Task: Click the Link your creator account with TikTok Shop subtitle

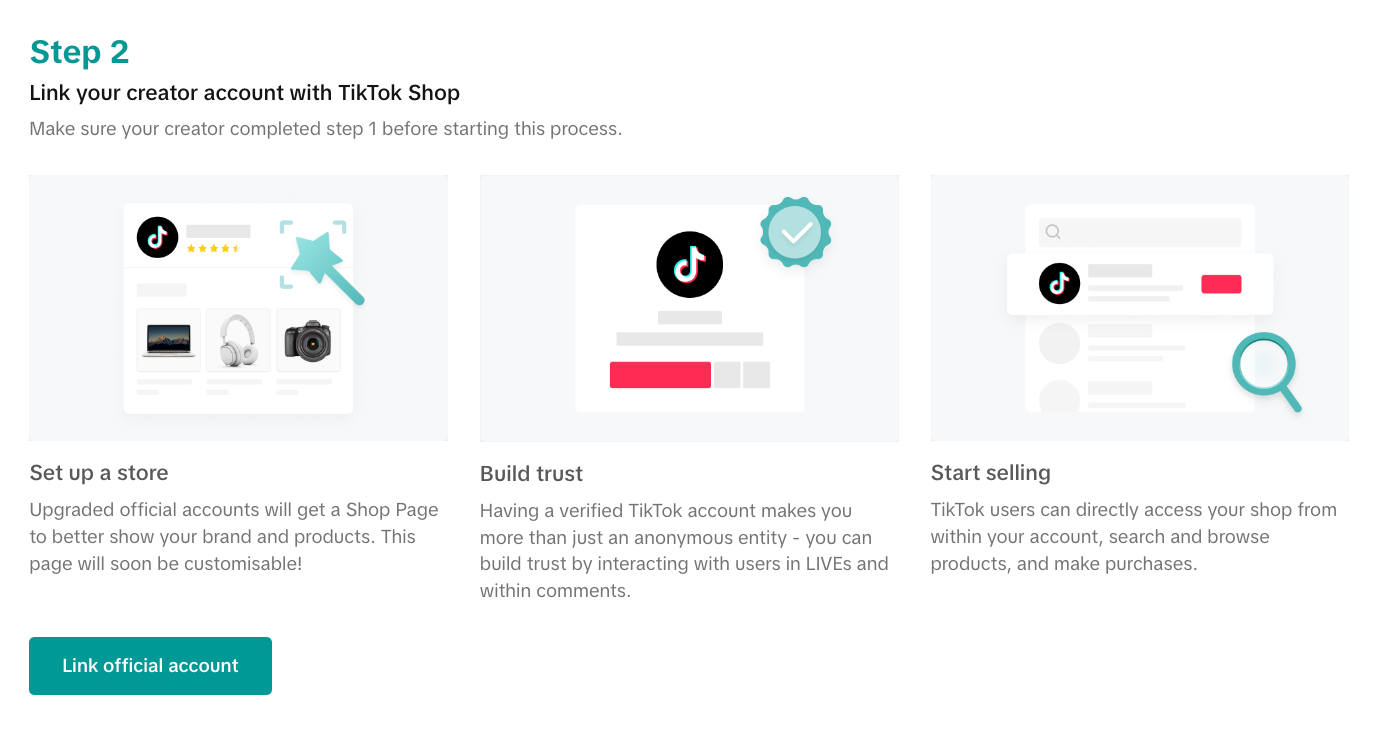Action: click(245, 93)
